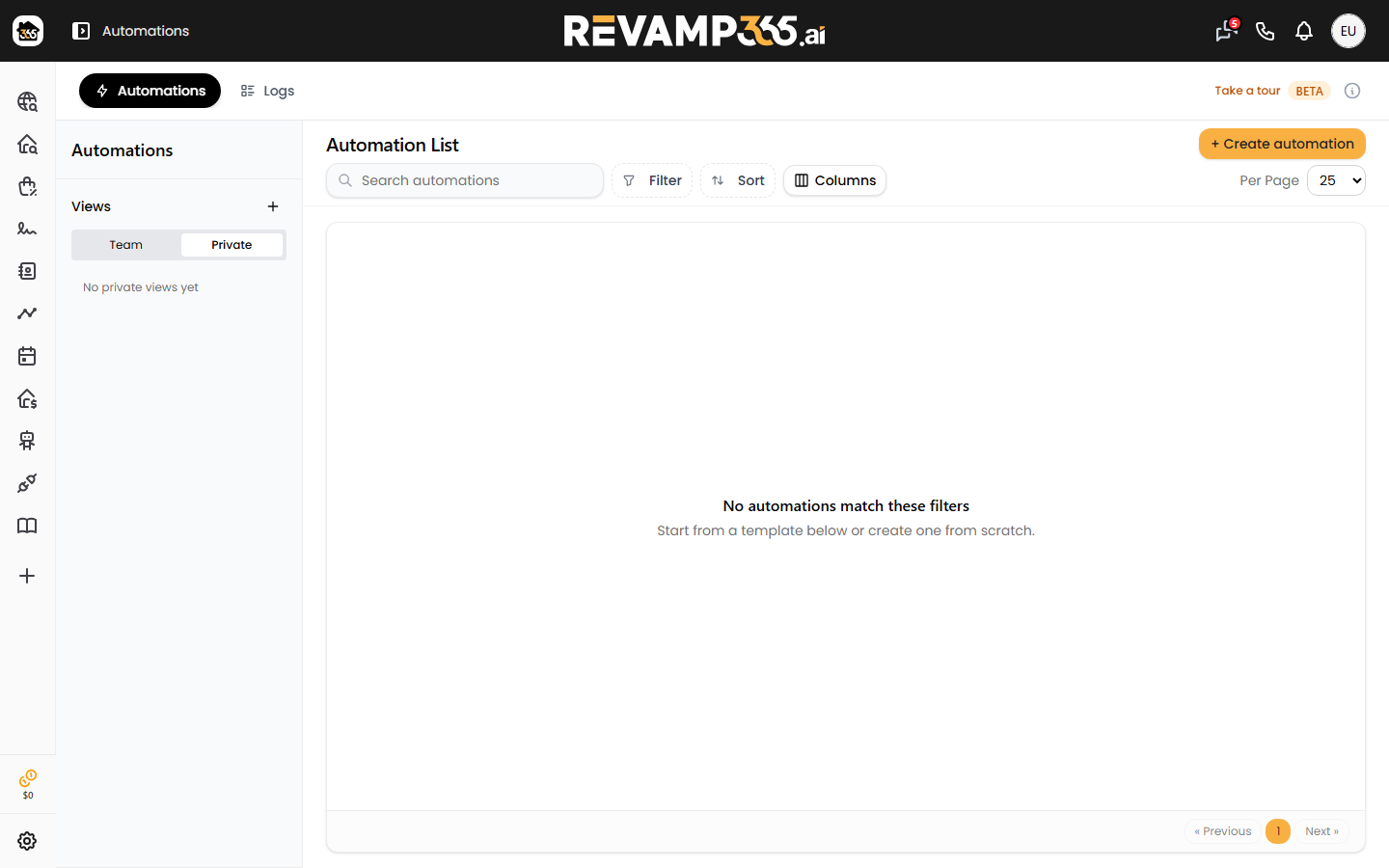Select page 1 in pagination
The height and width of the screenshot is (868, 1389).
(x=1278, y=831)
